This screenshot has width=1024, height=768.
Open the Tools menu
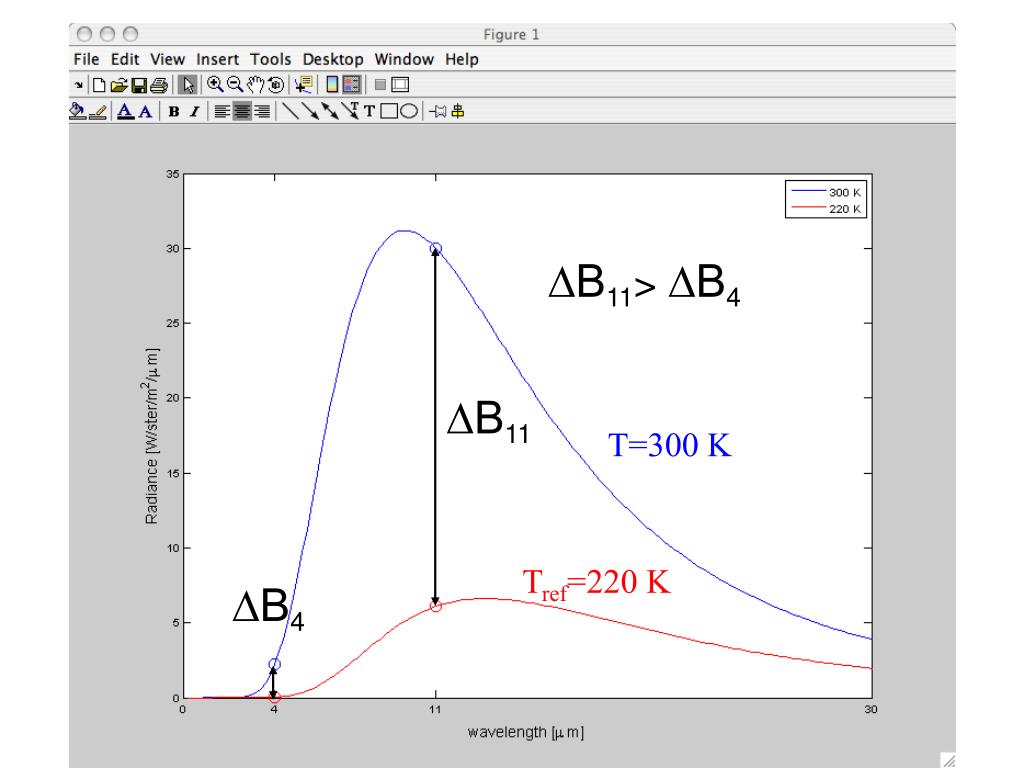click(270, 59)
